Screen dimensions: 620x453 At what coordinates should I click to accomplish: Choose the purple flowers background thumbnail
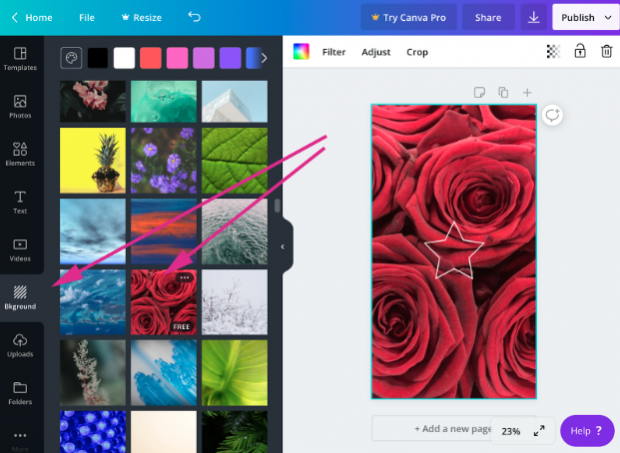pos(164,160)
